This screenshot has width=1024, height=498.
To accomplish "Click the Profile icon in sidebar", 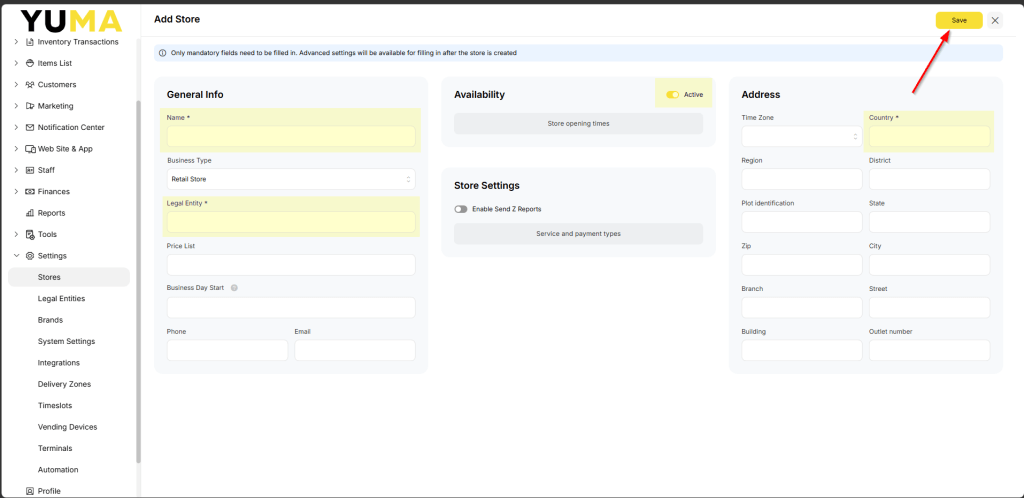I will [x=29, y=491].
